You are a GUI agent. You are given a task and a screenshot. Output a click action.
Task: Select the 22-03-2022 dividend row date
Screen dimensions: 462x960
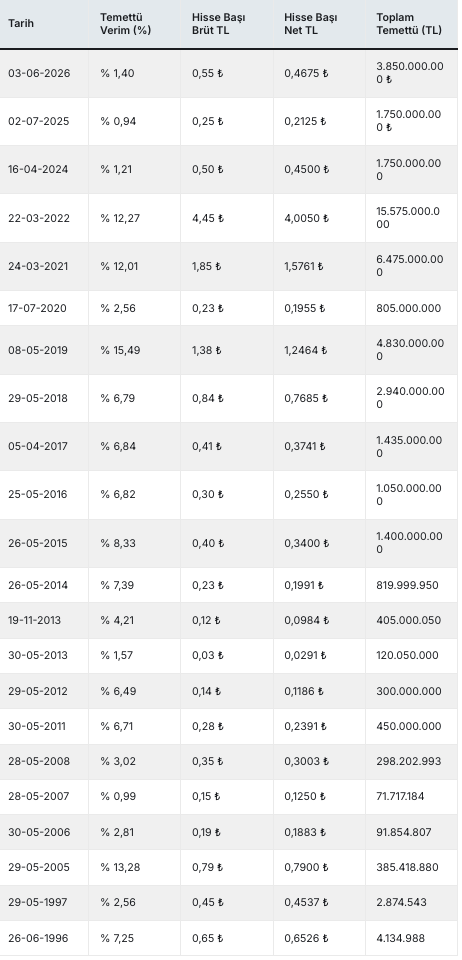[x=39, y=219]
